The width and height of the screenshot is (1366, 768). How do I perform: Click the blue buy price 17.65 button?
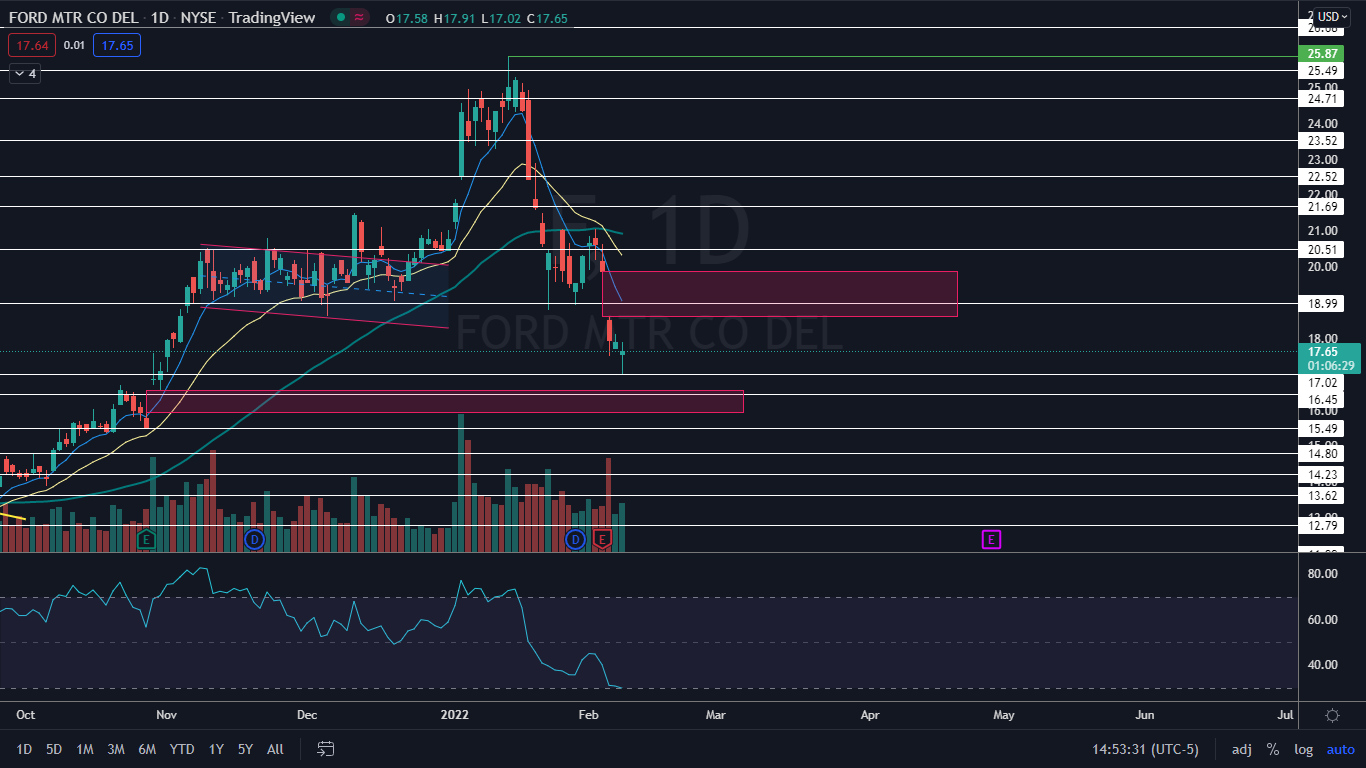pos(117,45)
